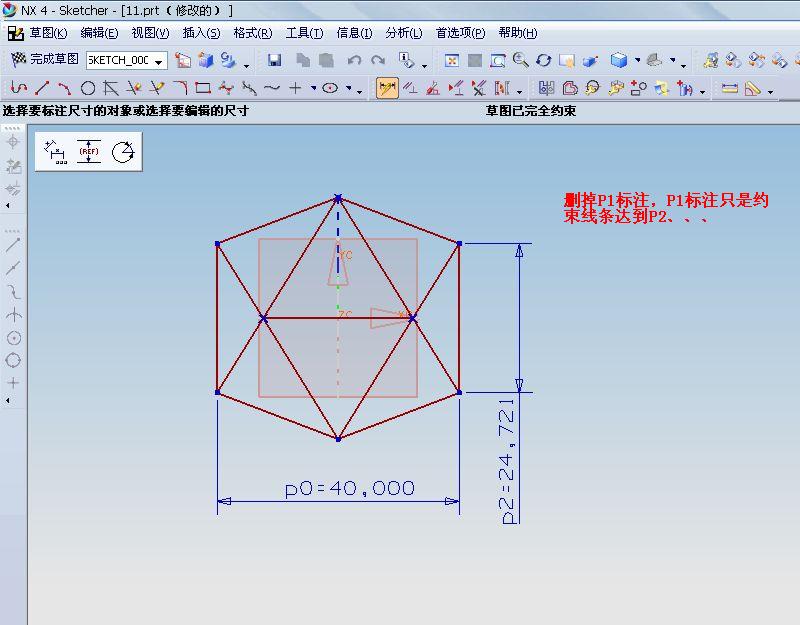
Task: Click the Zoom in/out magnifier icon
Action: tap(520, 60)
